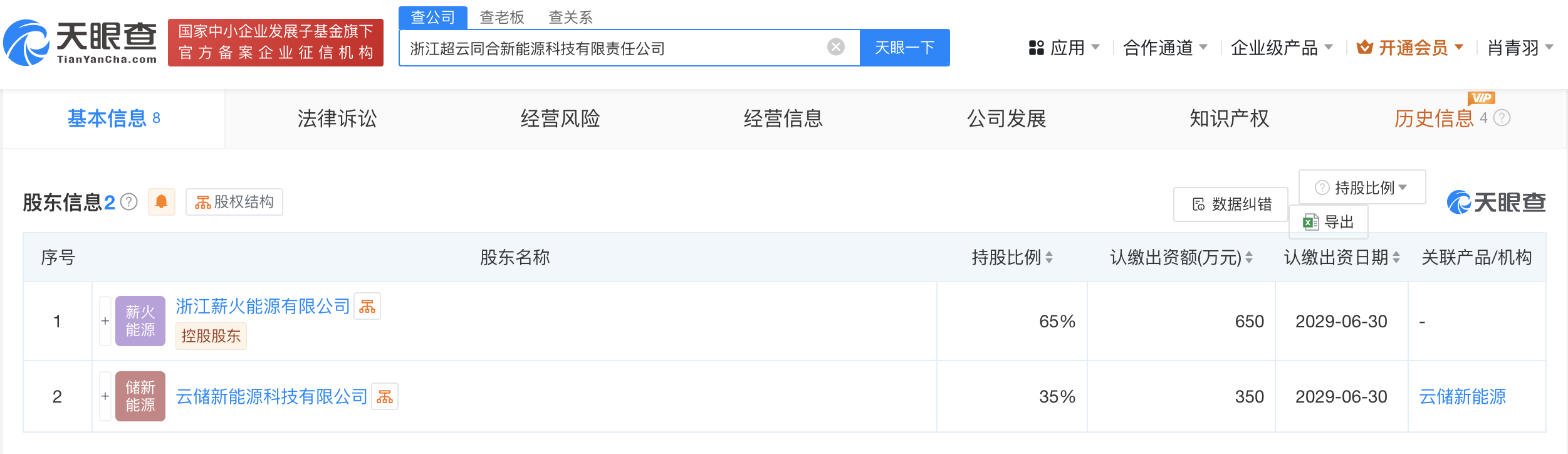The image size is (1568, 454).
Task: Open the 持股比例 dropdown filter
Action: point(1362,187)
